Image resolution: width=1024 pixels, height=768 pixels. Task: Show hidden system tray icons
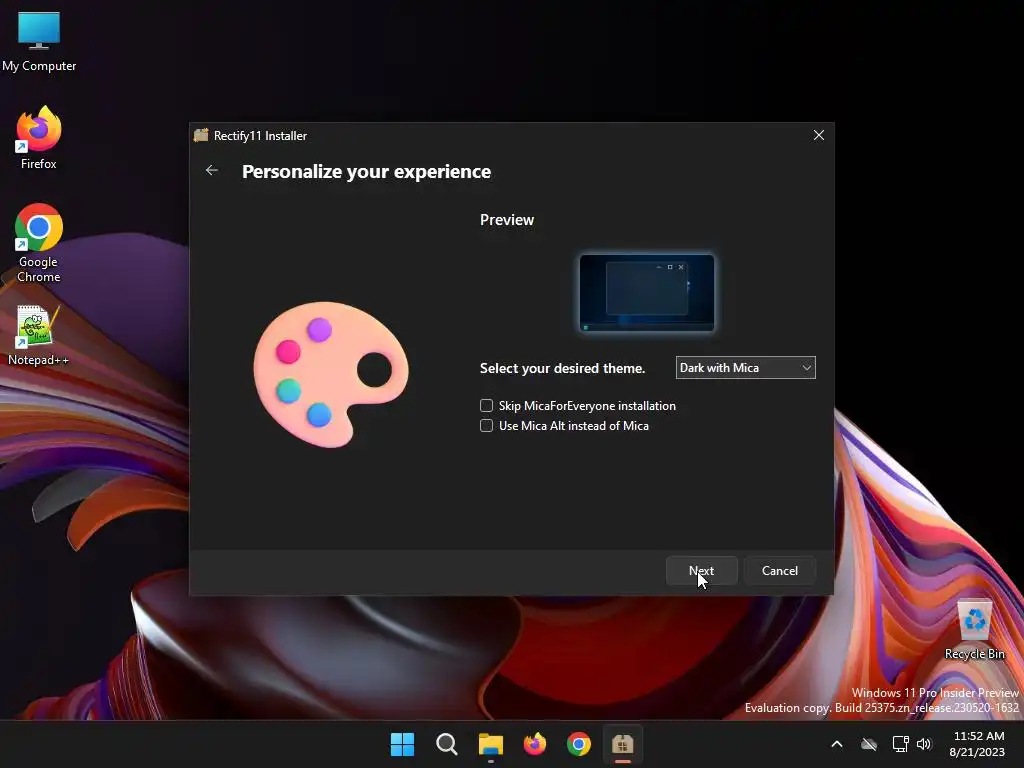[837, 744]
